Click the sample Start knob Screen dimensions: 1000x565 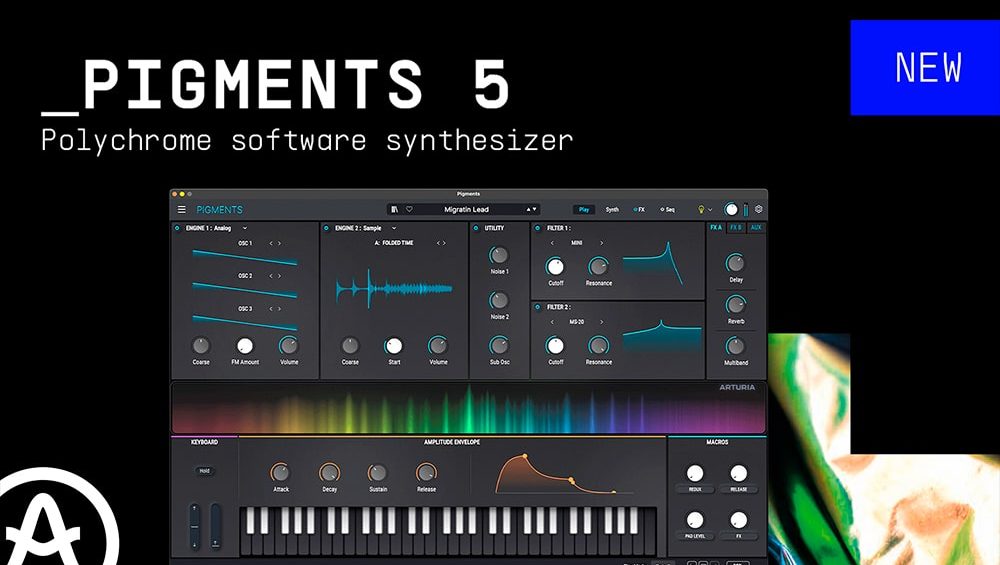pyautogui.click(x=393, y=346)
